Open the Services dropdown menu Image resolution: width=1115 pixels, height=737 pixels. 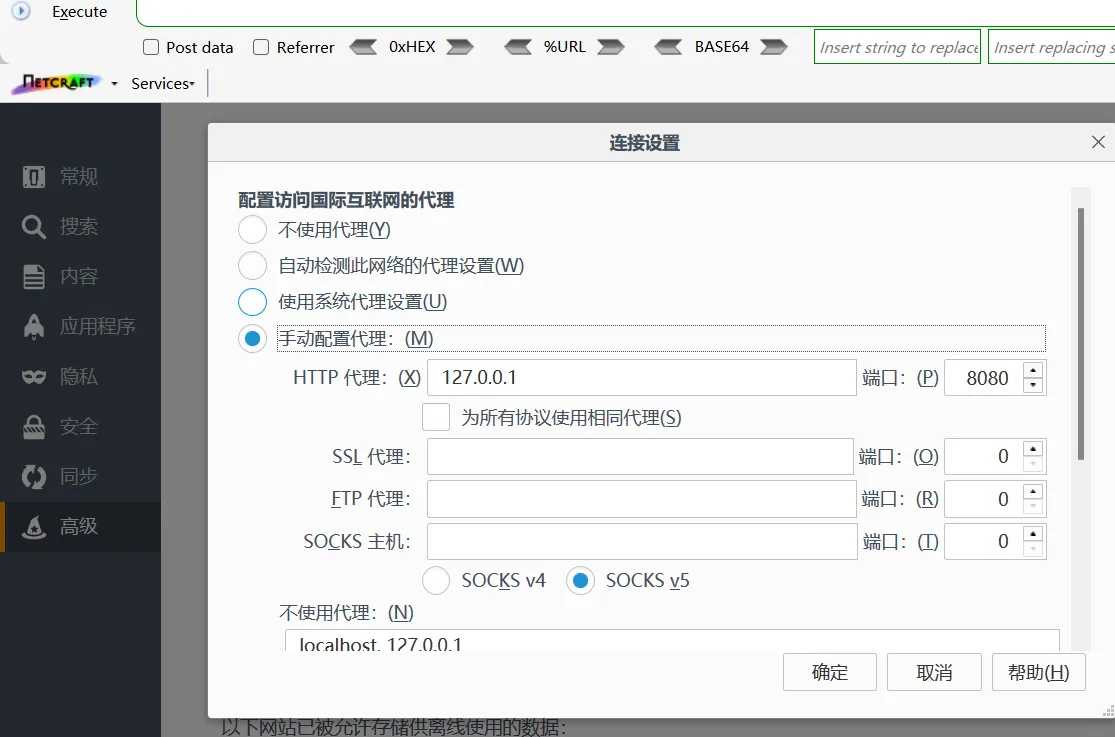pos(161,83)
